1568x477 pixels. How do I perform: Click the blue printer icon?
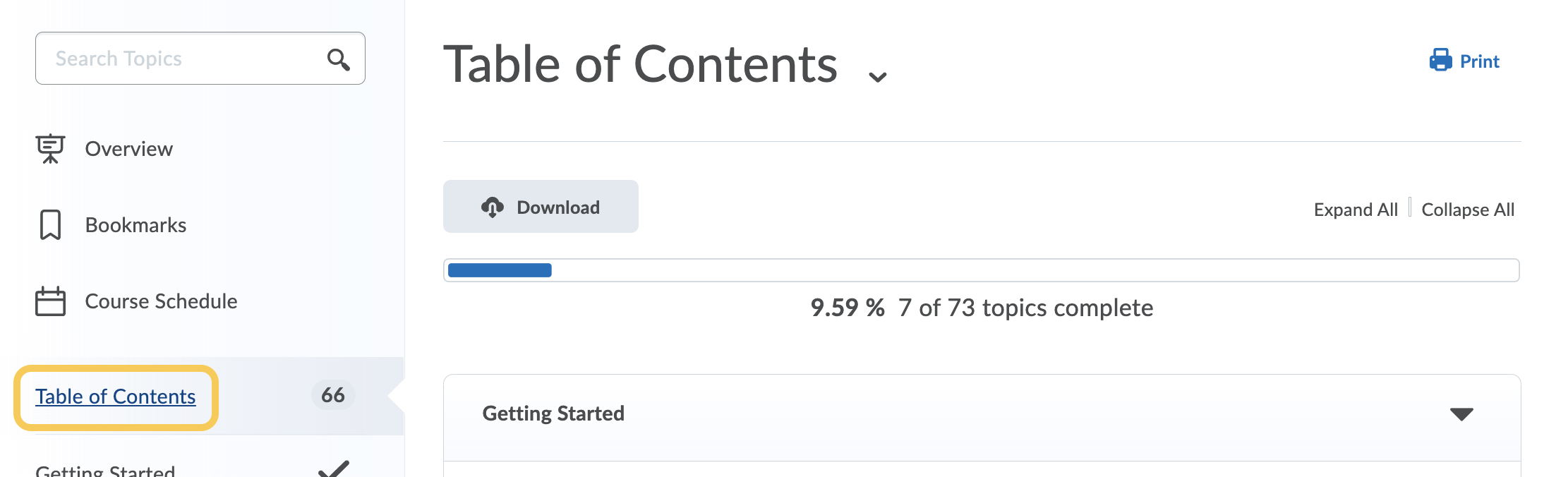[x=1440, y=61]
